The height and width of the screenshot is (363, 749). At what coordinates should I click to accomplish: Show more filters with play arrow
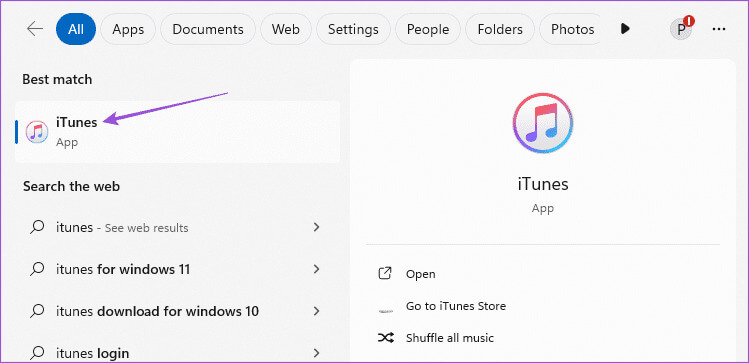[625, 29]
